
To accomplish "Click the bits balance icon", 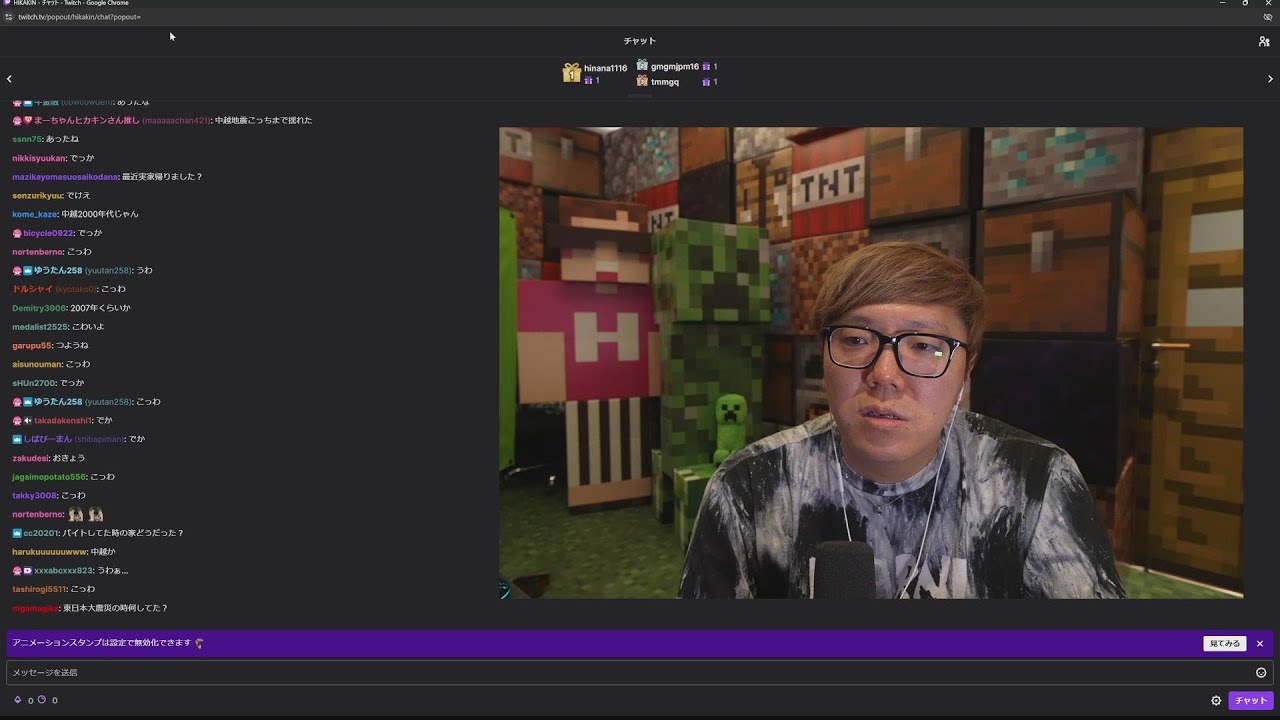I will [x=17, y=700].
